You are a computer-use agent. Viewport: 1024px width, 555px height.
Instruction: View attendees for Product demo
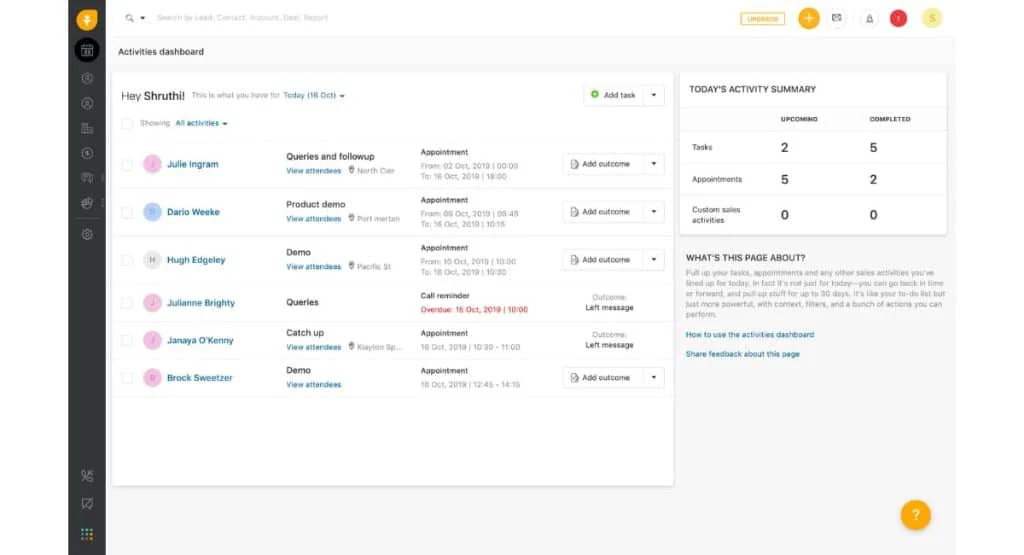coord(313,219)
